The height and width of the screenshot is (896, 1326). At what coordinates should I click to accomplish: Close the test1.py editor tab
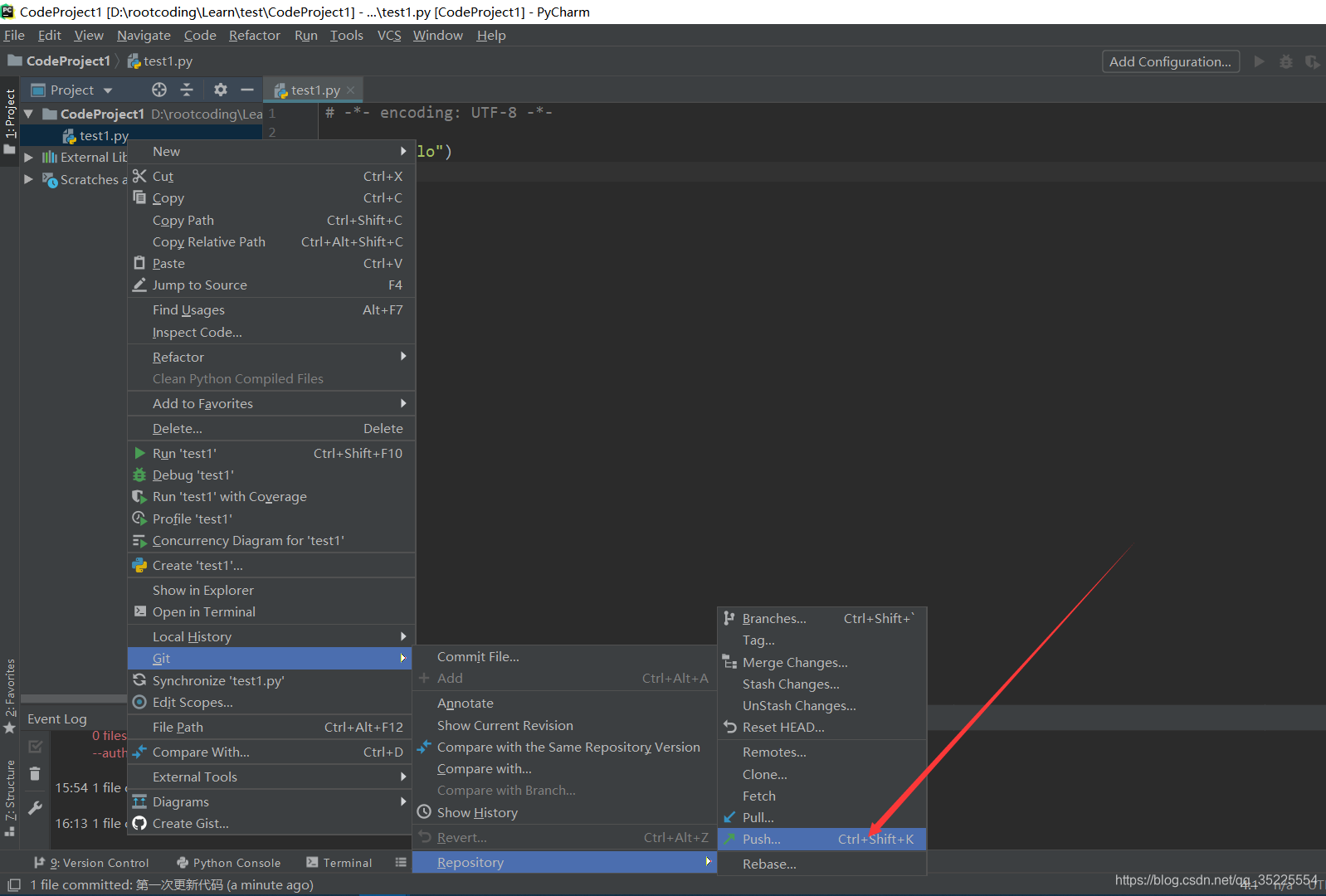tap(350, 90)
